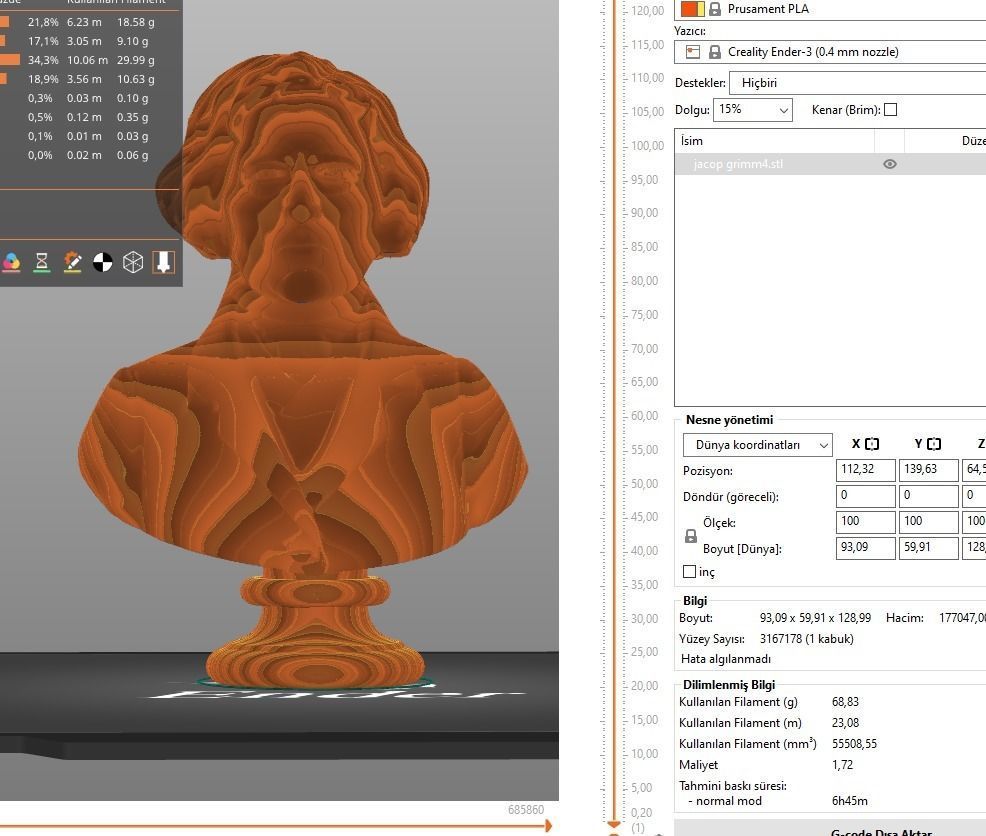Toggle the center of gravity marker icon
This screenshot has height=836, width=986.
click(102, 262)
